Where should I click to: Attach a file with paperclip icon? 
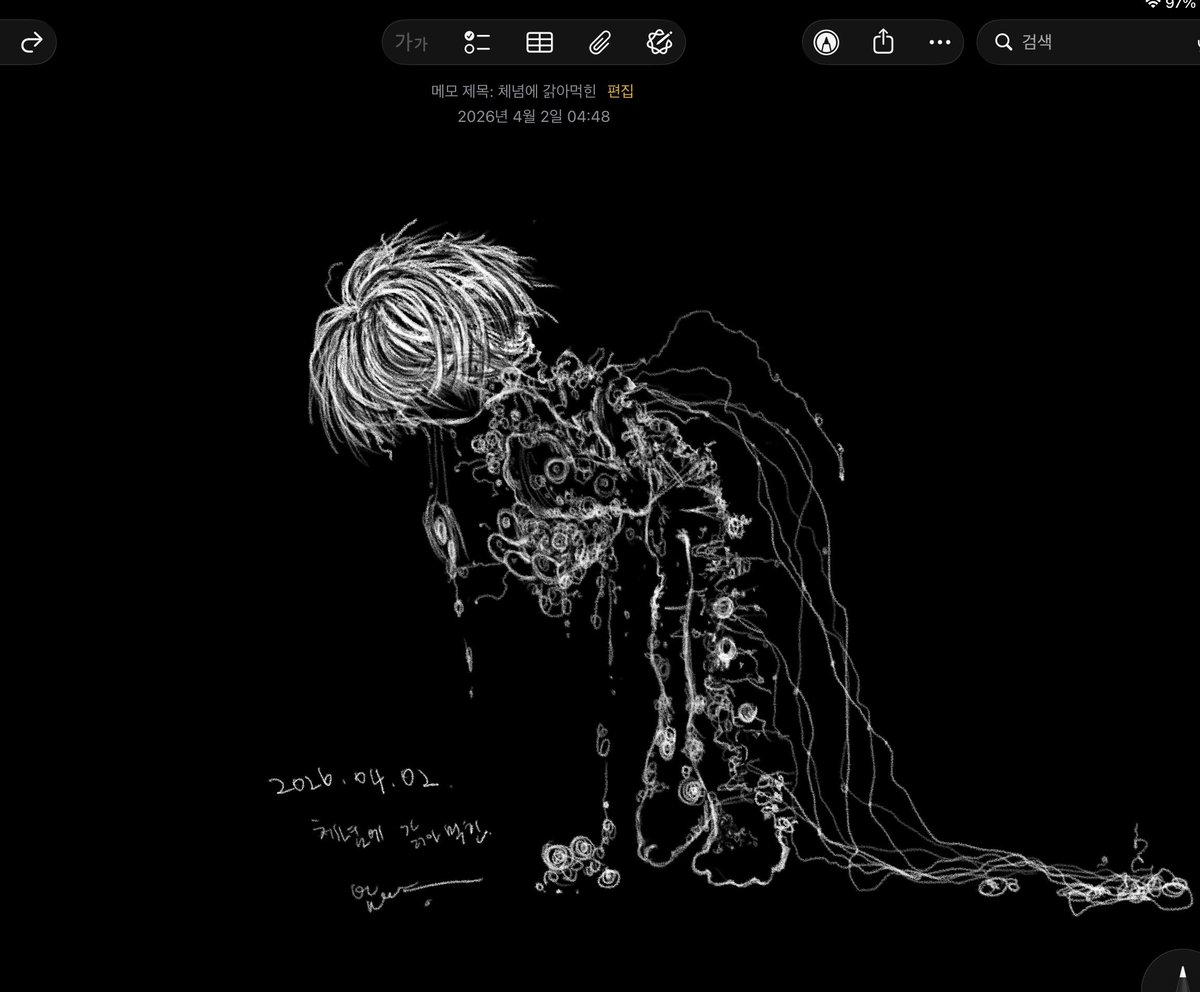599,42
